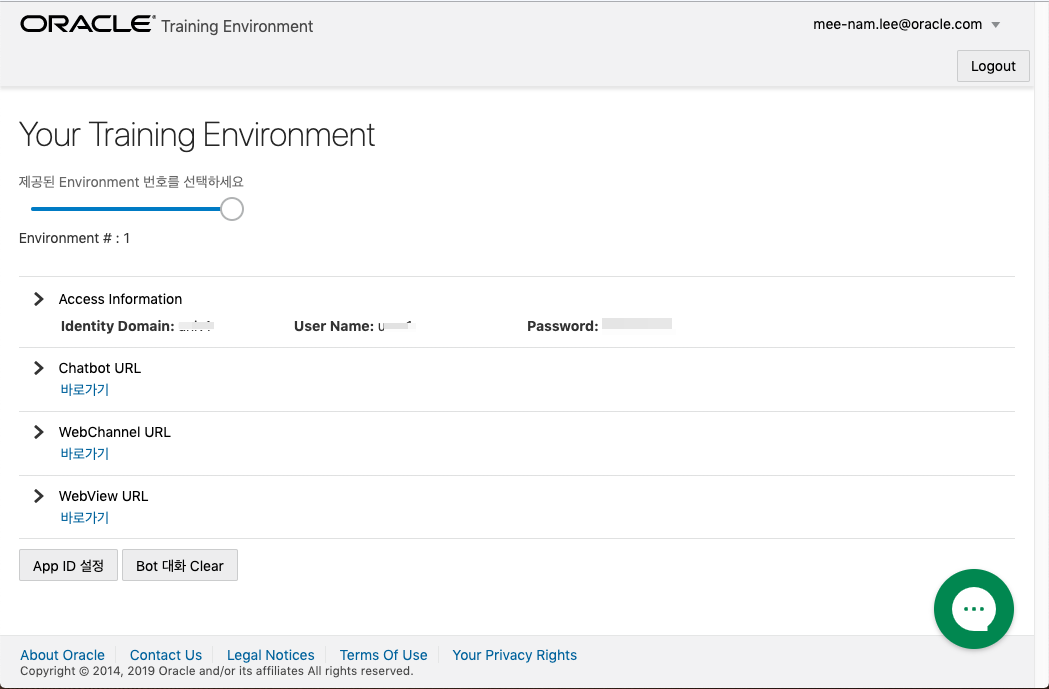
Task: Open the mee-nam.lee@oracle.com account dropdown
Action: 907,25
